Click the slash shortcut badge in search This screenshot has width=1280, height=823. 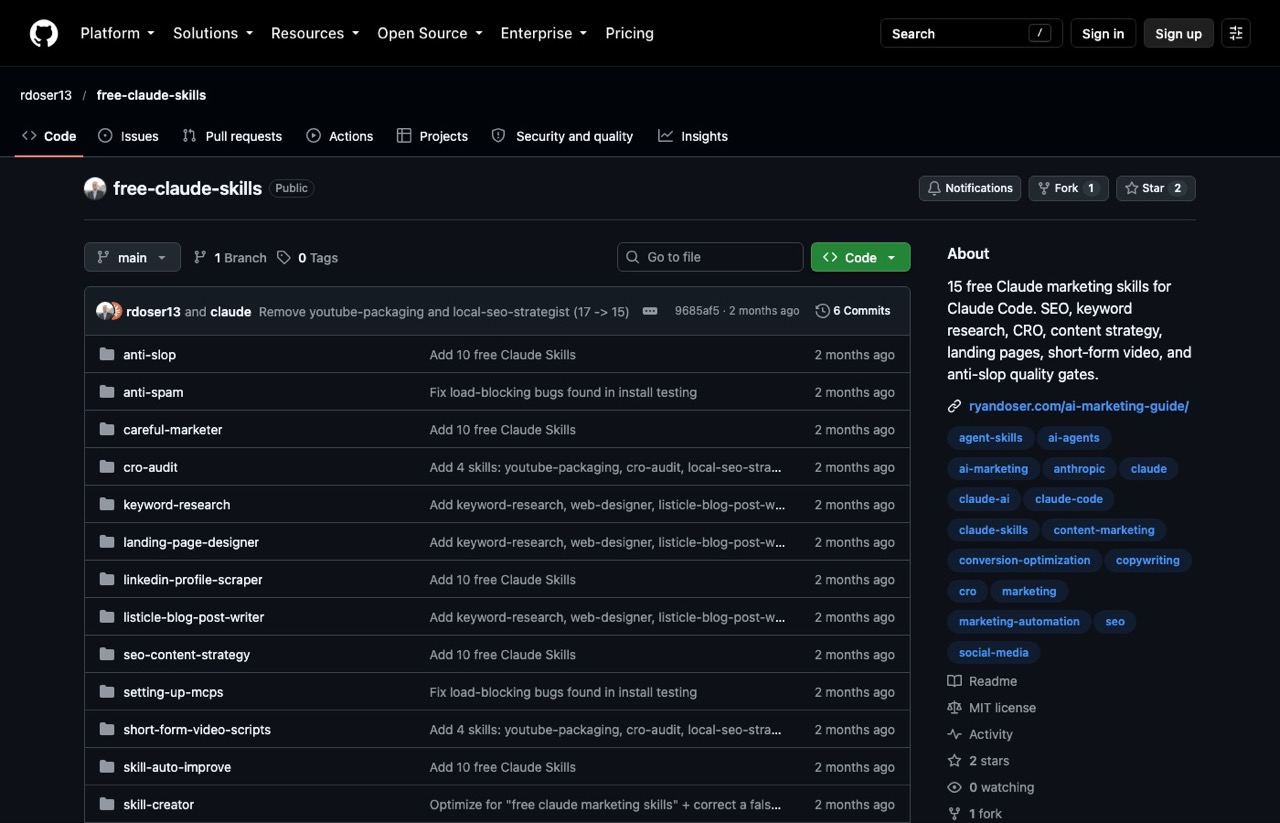(x=1040, y=33)
